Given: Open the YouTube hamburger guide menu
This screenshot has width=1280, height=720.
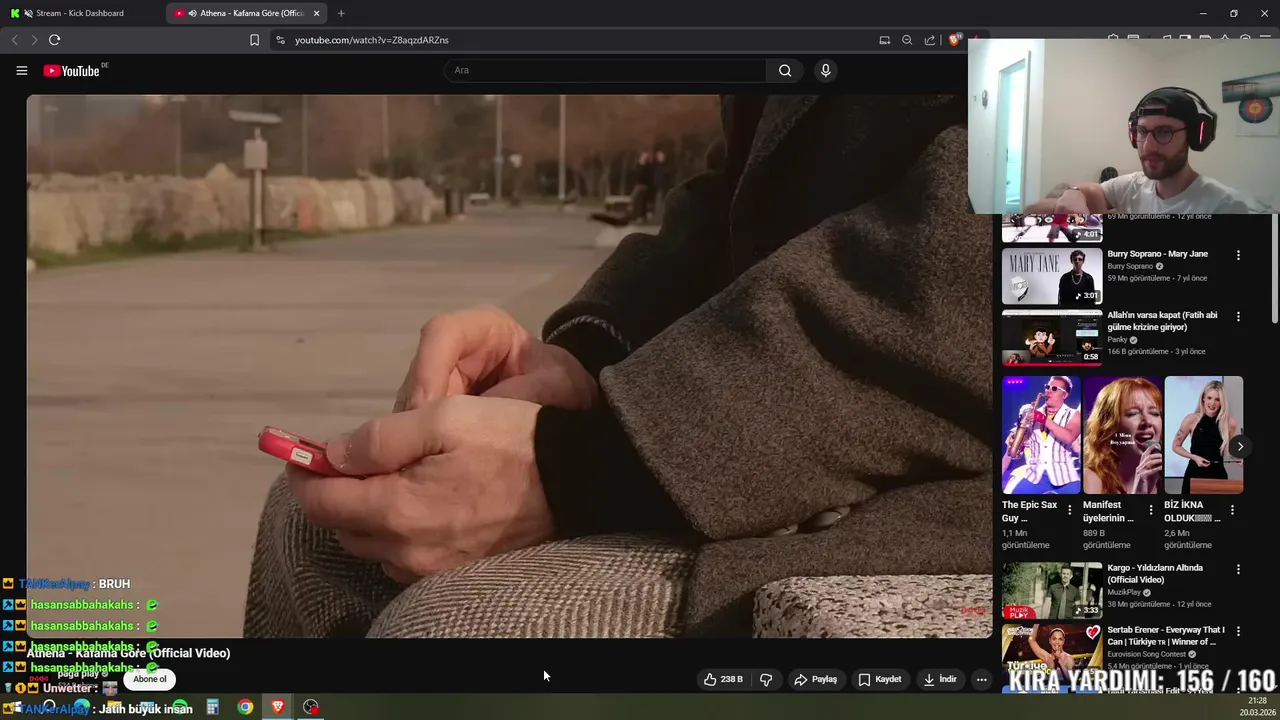Looking at the screenshot, I should [21, 70].
